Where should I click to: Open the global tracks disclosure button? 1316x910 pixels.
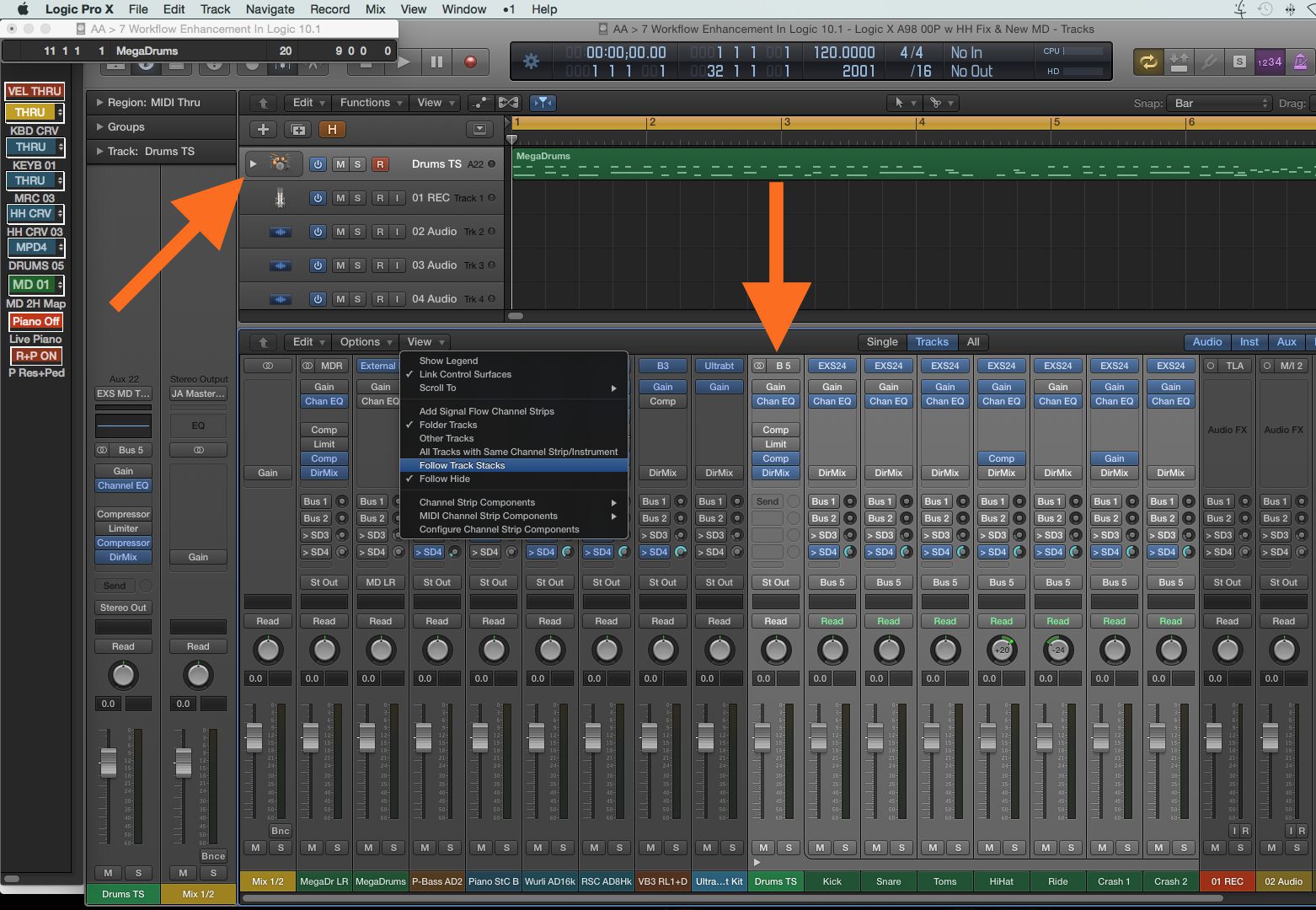click(x=479, y=130)
